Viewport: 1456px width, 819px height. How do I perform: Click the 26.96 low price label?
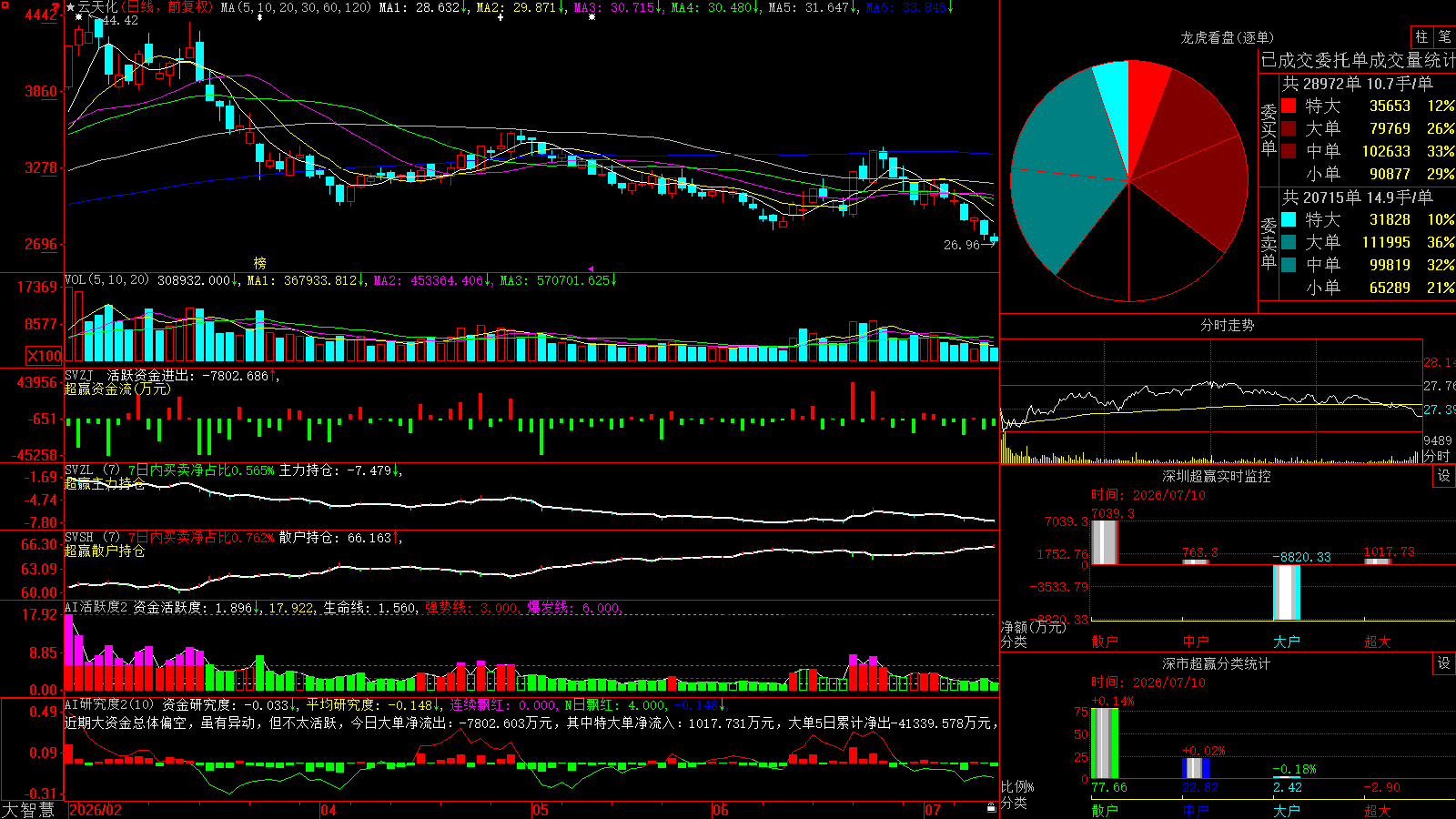point(962,245)
